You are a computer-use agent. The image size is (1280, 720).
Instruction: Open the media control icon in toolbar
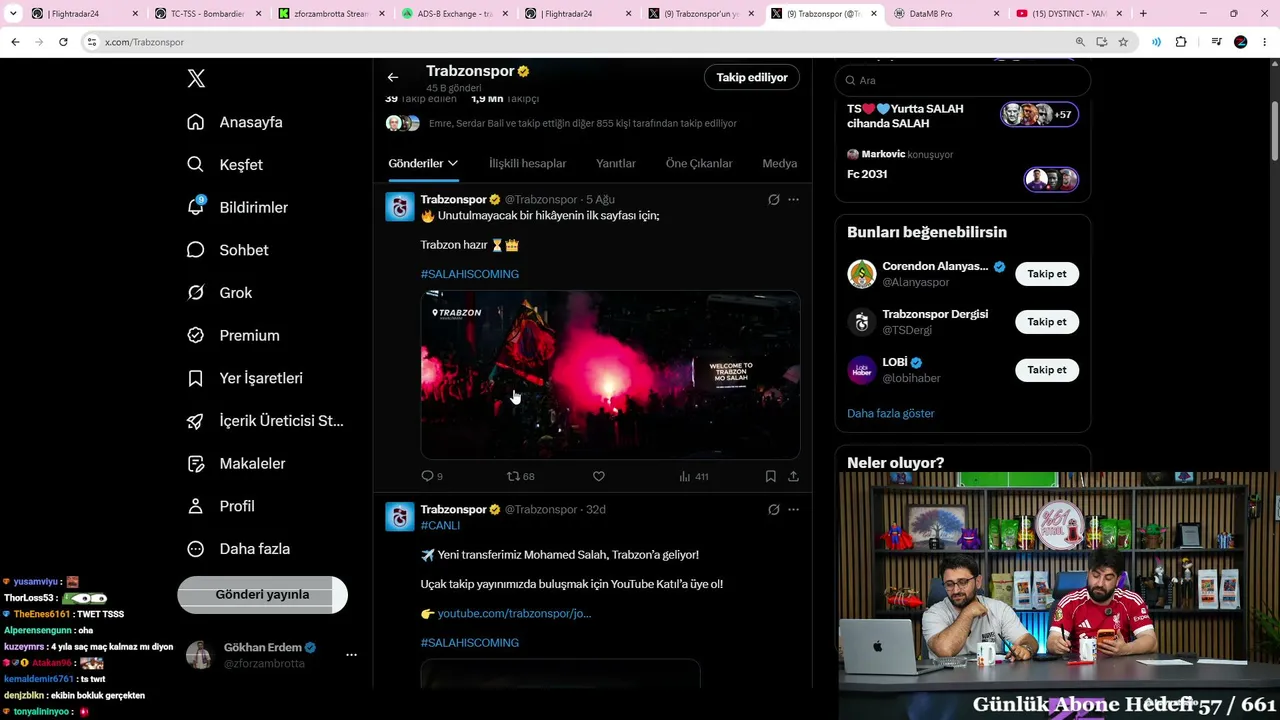[1216, 42]
